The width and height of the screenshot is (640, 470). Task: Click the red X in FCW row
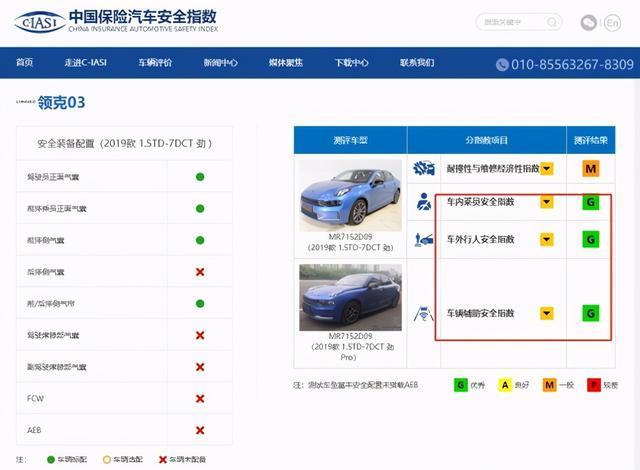click(200, 399)
